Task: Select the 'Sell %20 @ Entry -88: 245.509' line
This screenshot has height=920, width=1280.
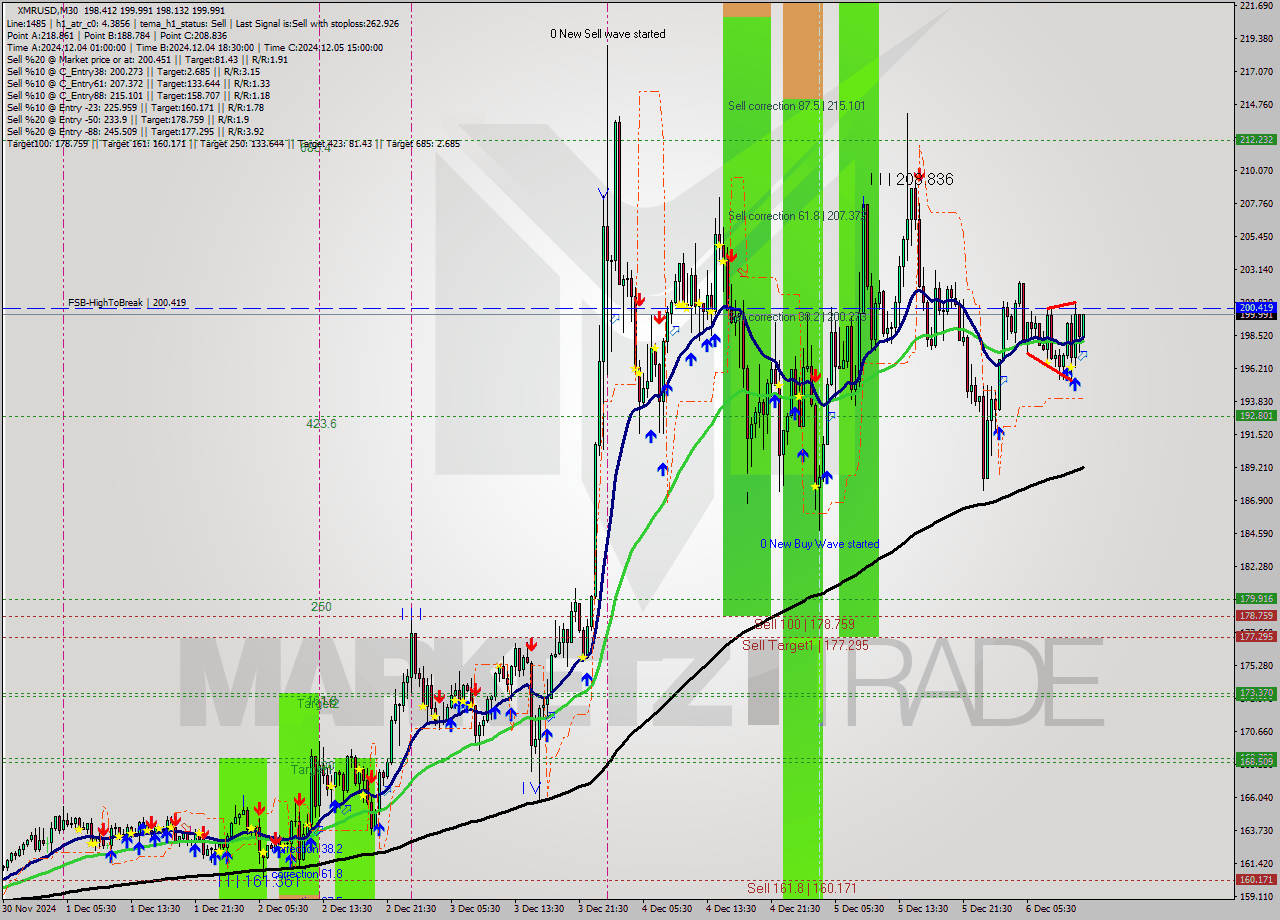Action: [x=135, y=131]
